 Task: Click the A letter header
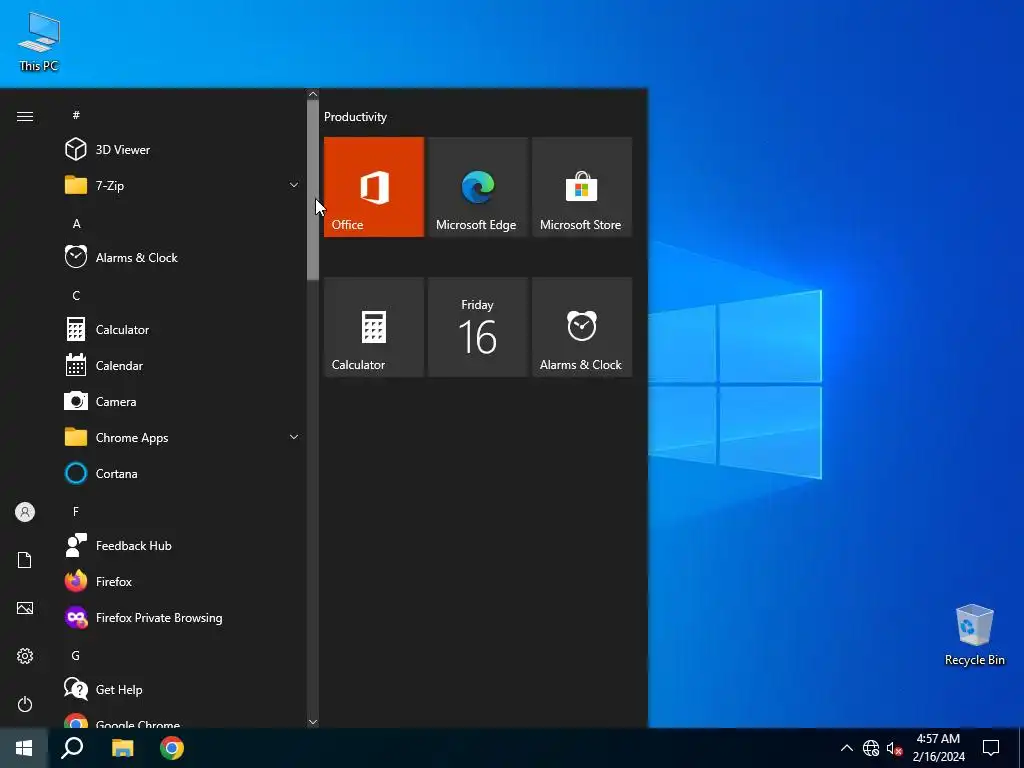(76, 223)
